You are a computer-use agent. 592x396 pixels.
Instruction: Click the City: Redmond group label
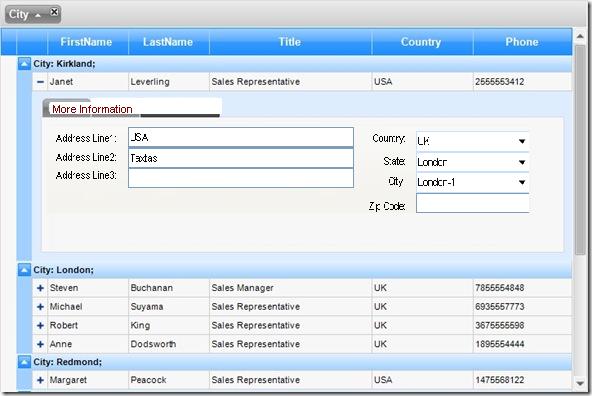[68, 362]
